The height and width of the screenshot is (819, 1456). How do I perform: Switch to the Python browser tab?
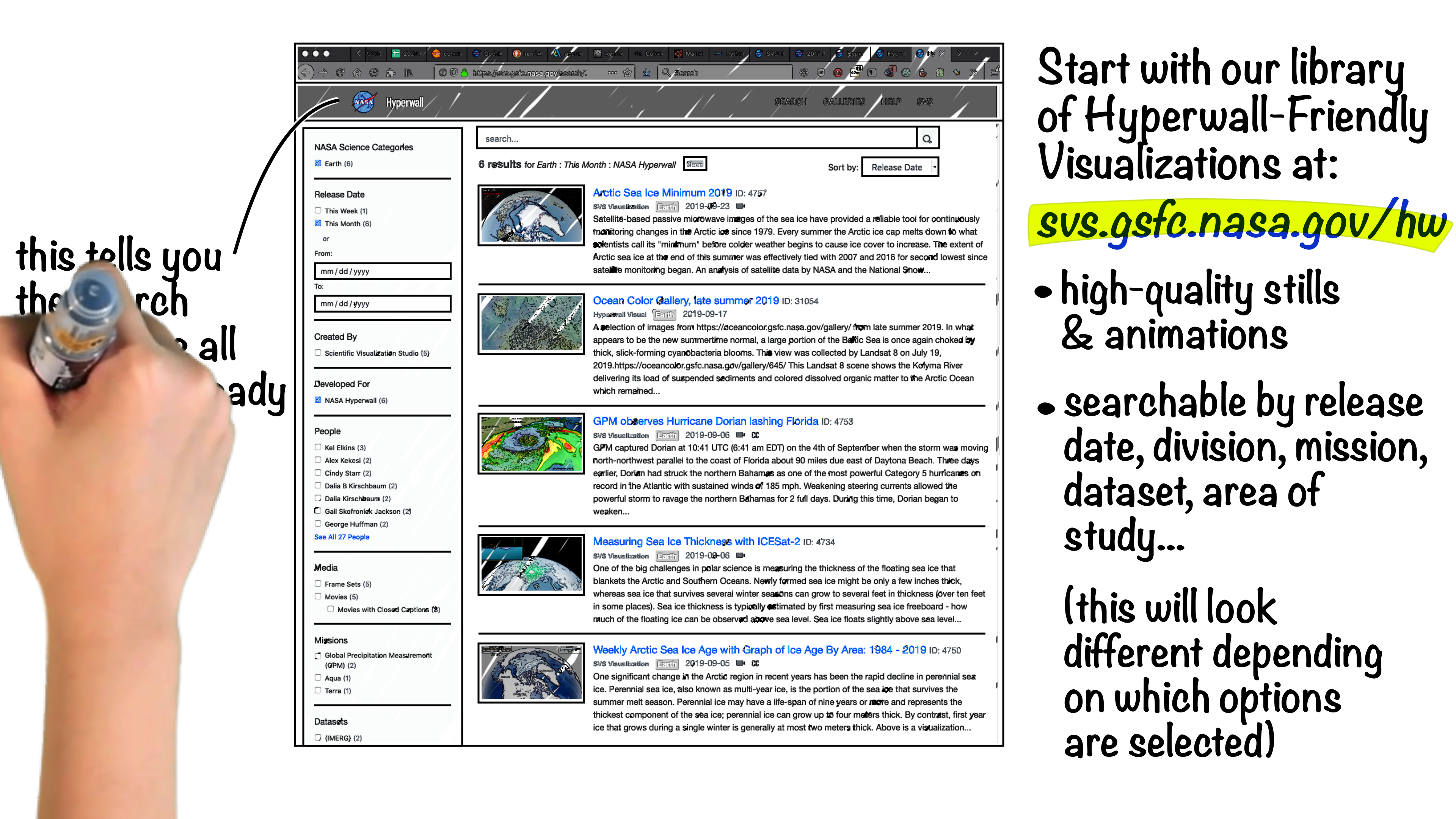(729, 54)
